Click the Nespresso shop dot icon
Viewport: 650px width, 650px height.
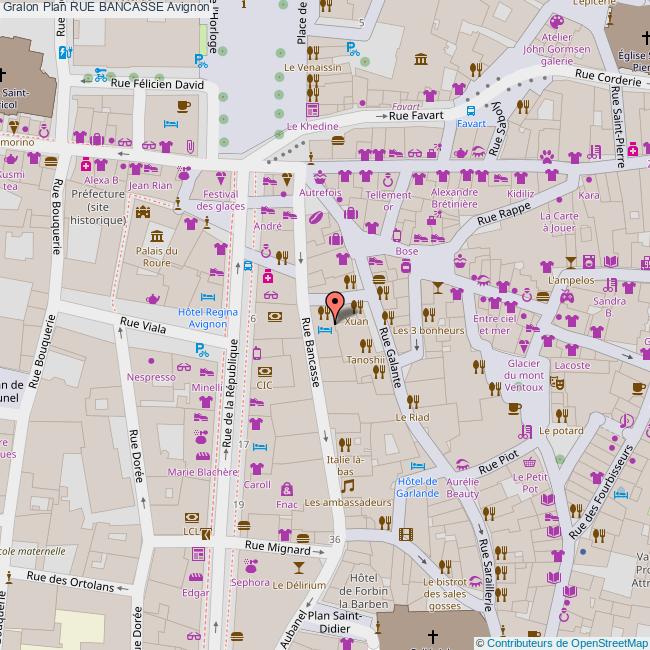tap(151, 361)
